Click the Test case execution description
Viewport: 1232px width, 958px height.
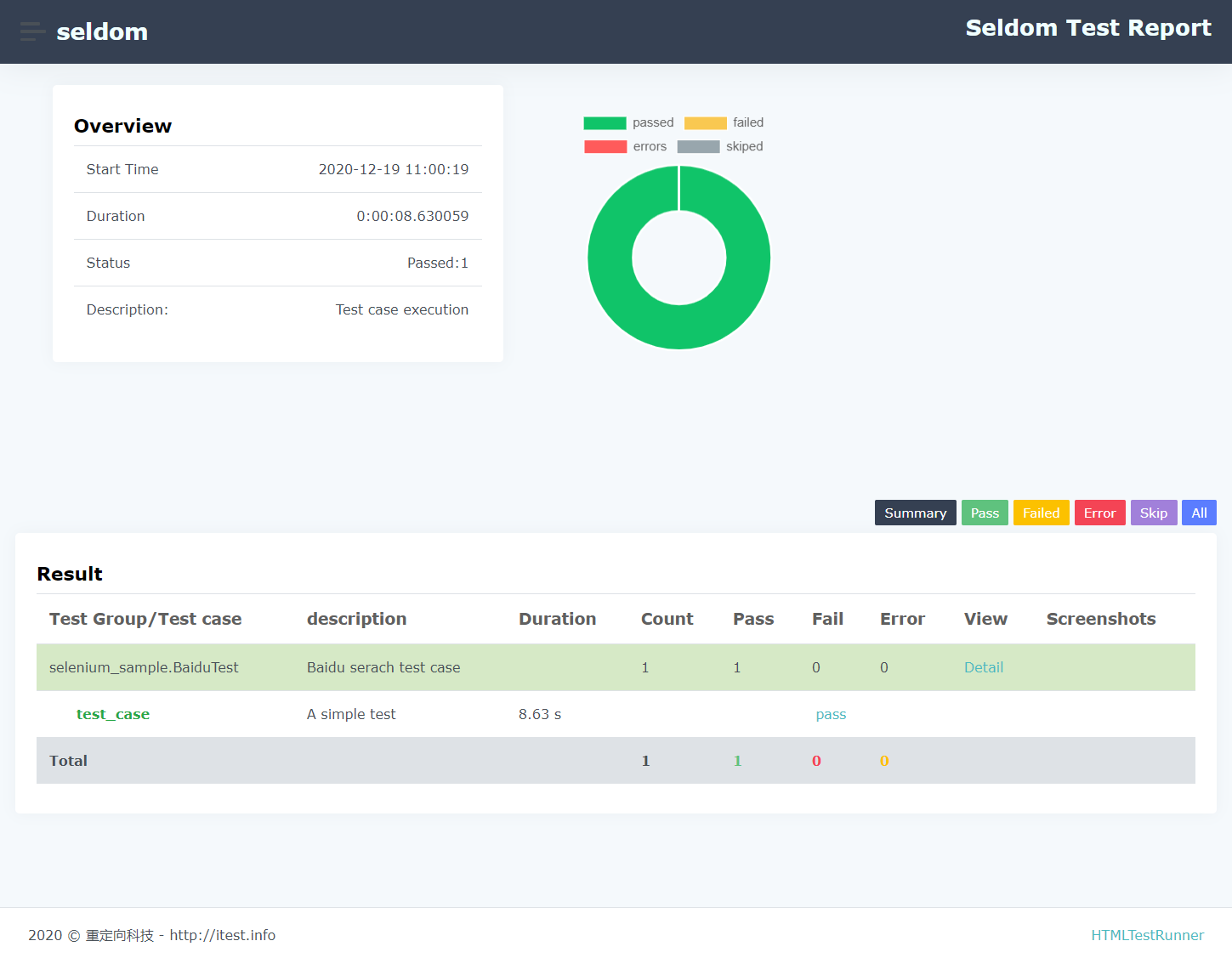pyautogui.click(x=402, y=309)
